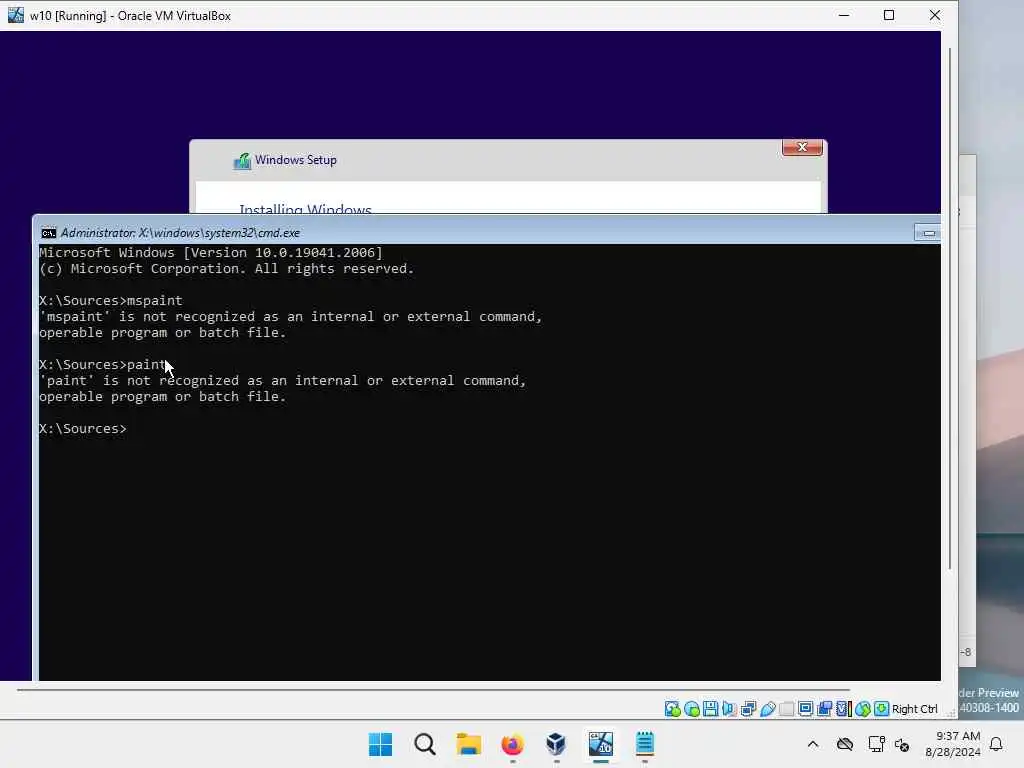Click the VirtualBox window vertical scrollbar

click(x=950, y=307)
